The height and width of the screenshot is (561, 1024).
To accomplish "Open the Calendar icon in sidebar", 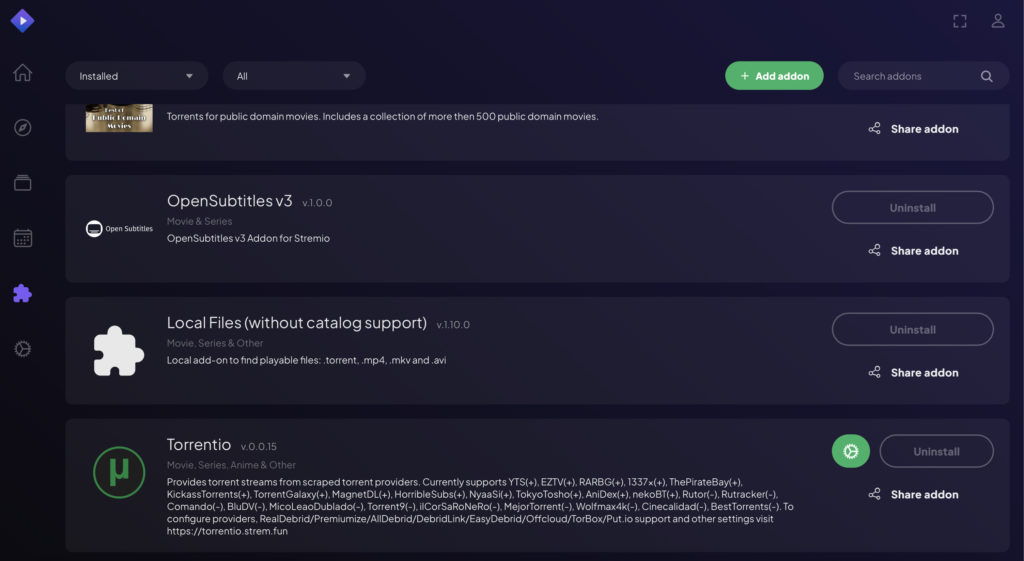I will [22, 238].
